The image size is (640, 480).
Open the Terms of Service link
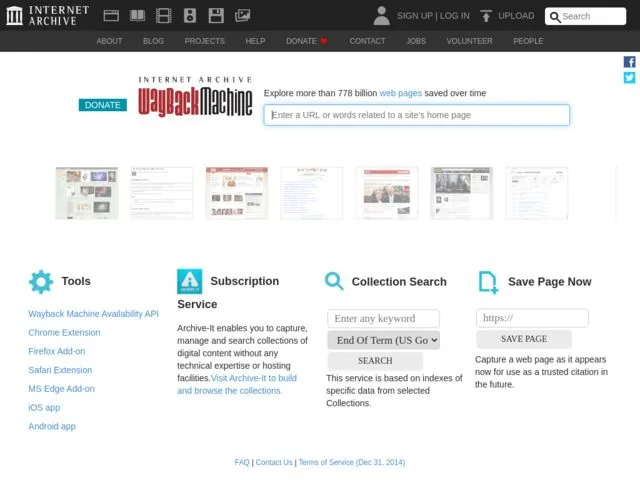(352, 462)
